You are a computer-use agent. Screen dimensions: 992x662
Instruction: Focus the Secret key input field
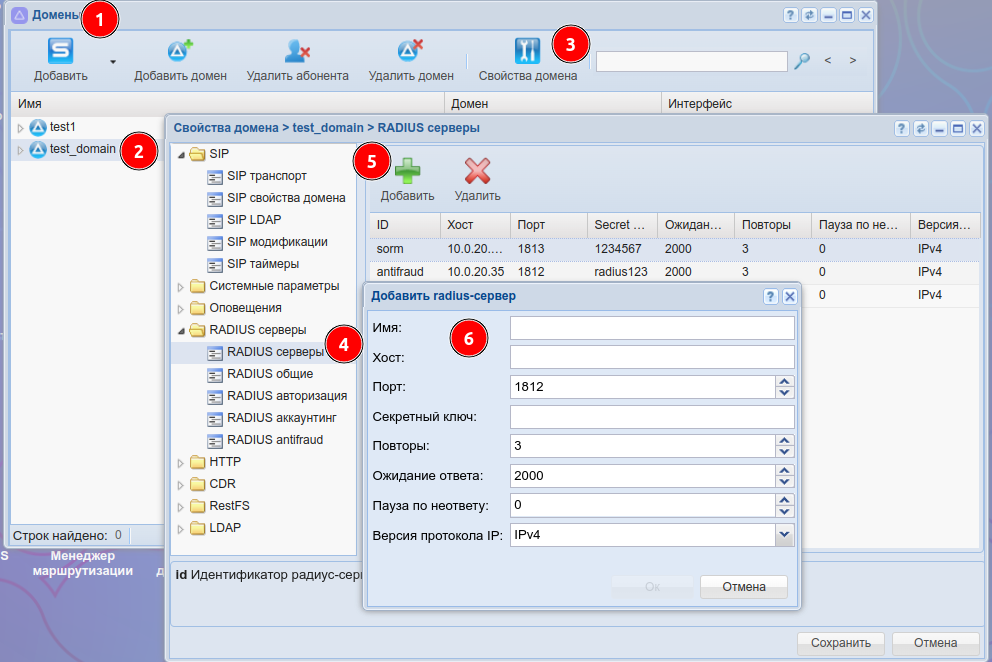tap(651, 417)
